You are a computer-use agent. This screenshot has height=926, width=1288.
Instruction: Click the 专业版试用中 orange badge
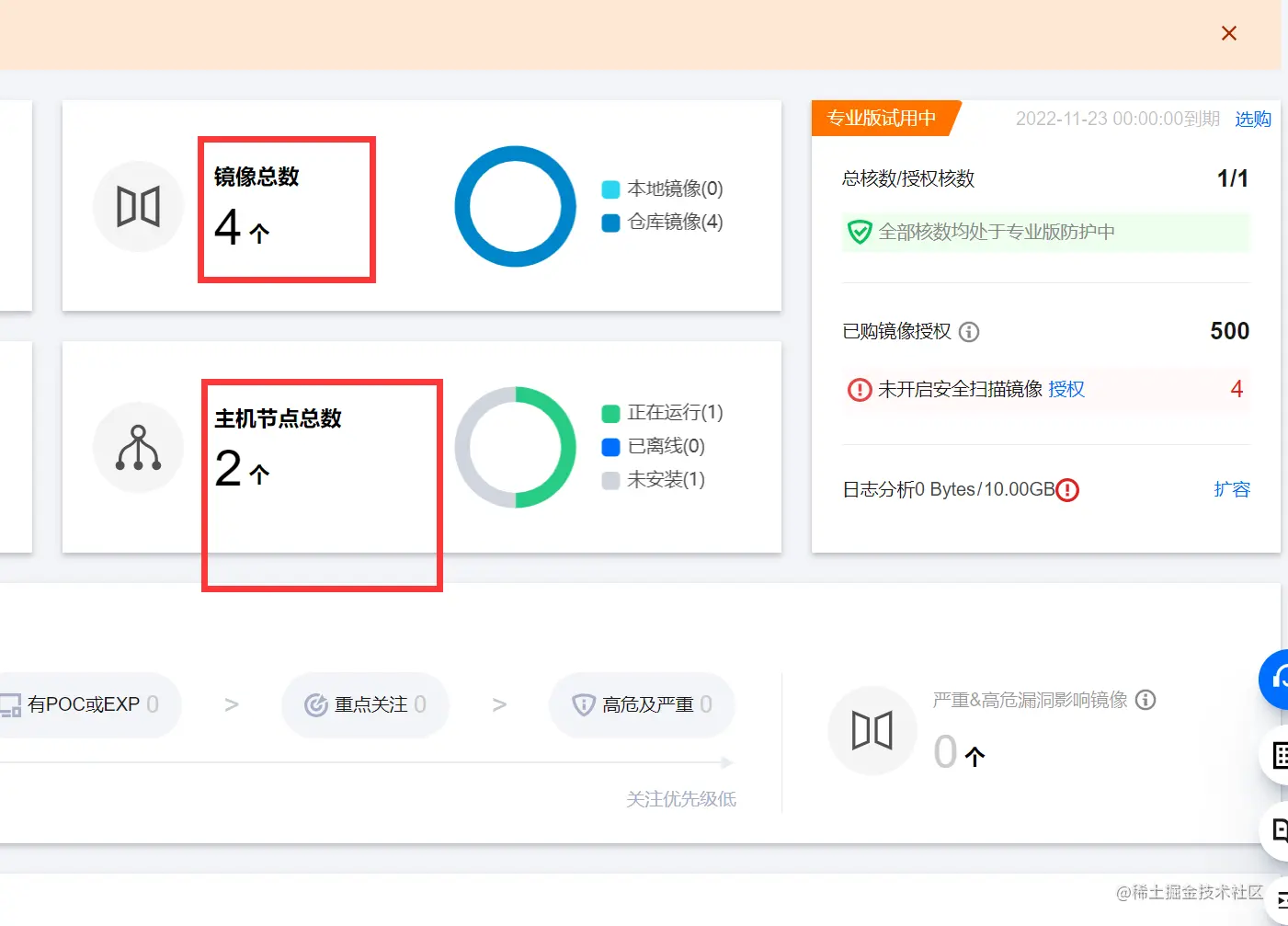(x=885, y=118)
